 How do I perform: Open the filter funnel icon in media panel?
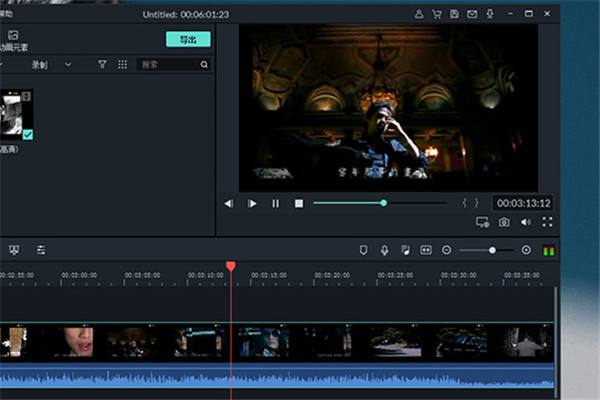102,64
